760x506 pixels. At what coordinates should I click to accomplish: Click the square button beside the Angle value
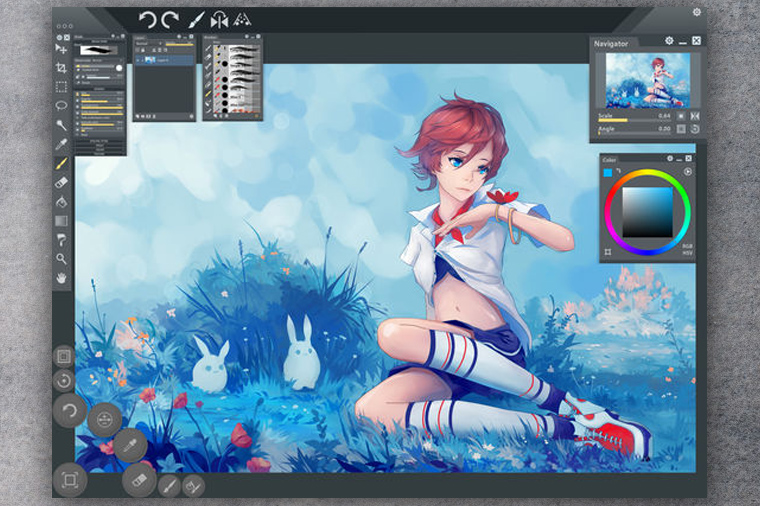[681, 129]
